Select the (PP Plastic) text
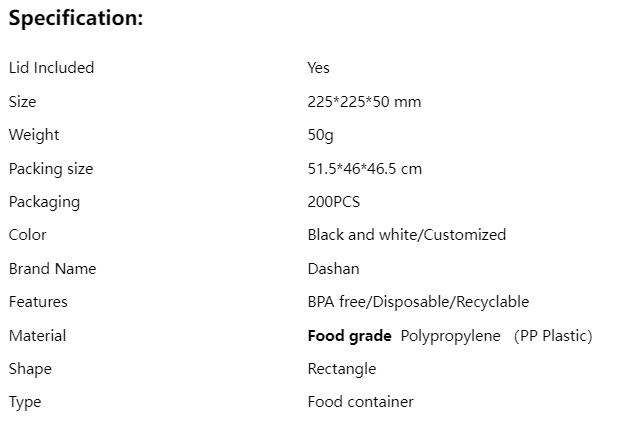621x422 pixels. (553, 336)
